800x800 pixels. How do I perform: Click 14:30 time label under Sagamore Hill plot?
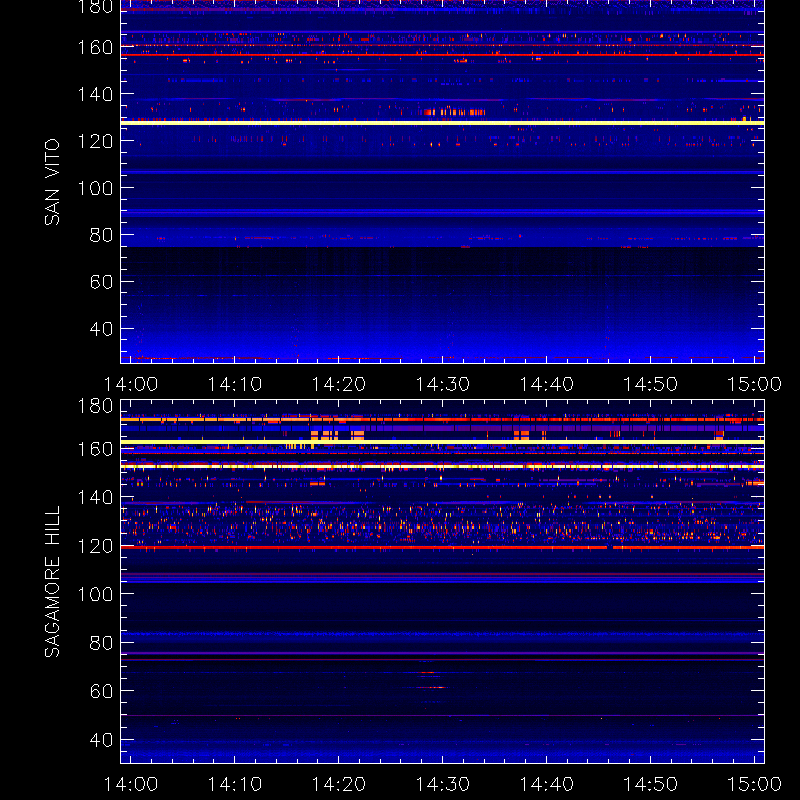click(442, 784)
